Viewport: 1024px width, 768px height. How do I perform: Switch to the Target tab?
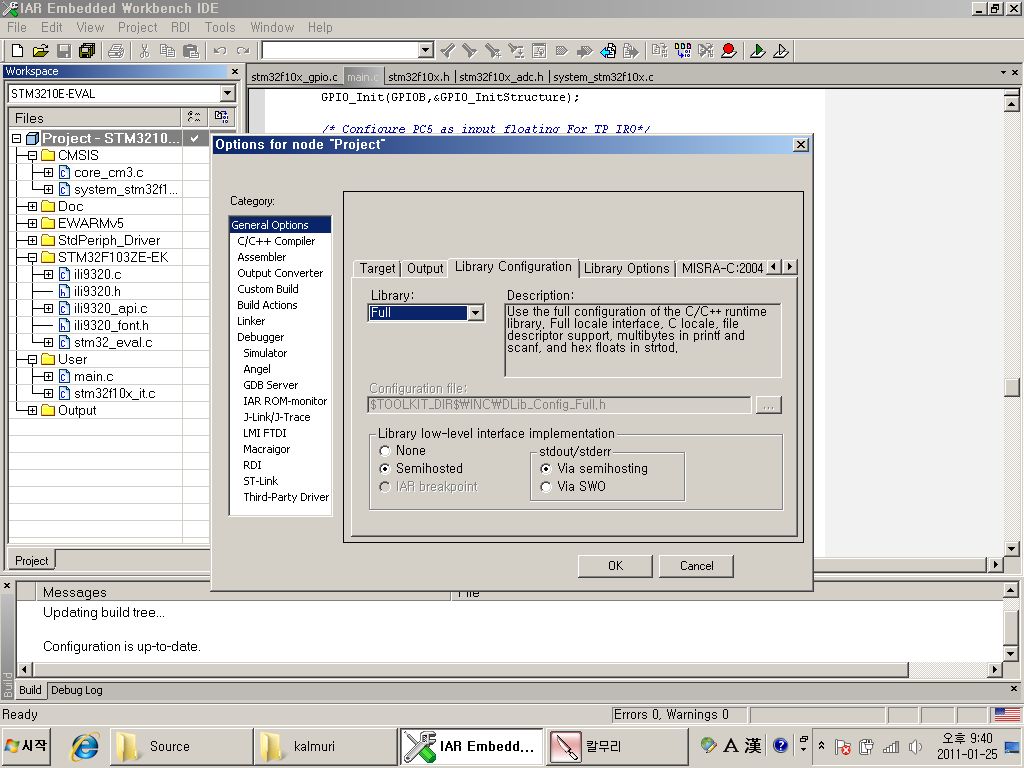click(x=377, y=268)
